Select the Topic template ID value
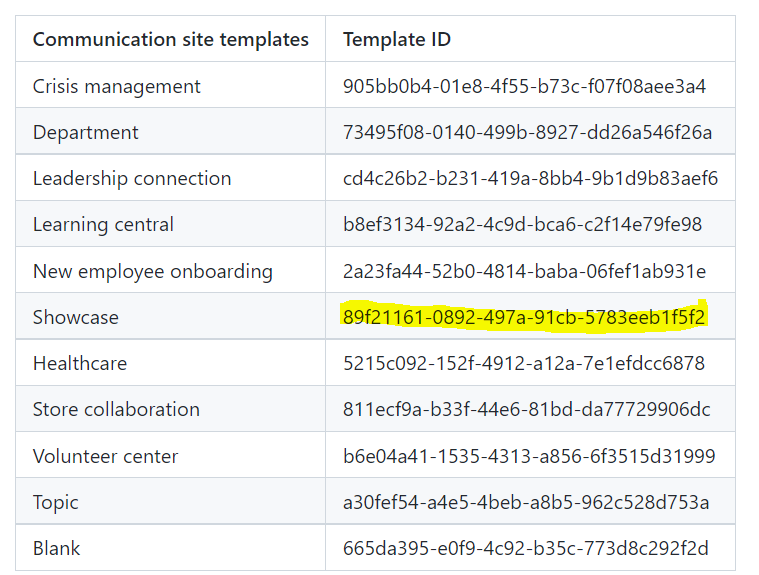This screenshot has height=575, width=759. [x=526, y=502]
